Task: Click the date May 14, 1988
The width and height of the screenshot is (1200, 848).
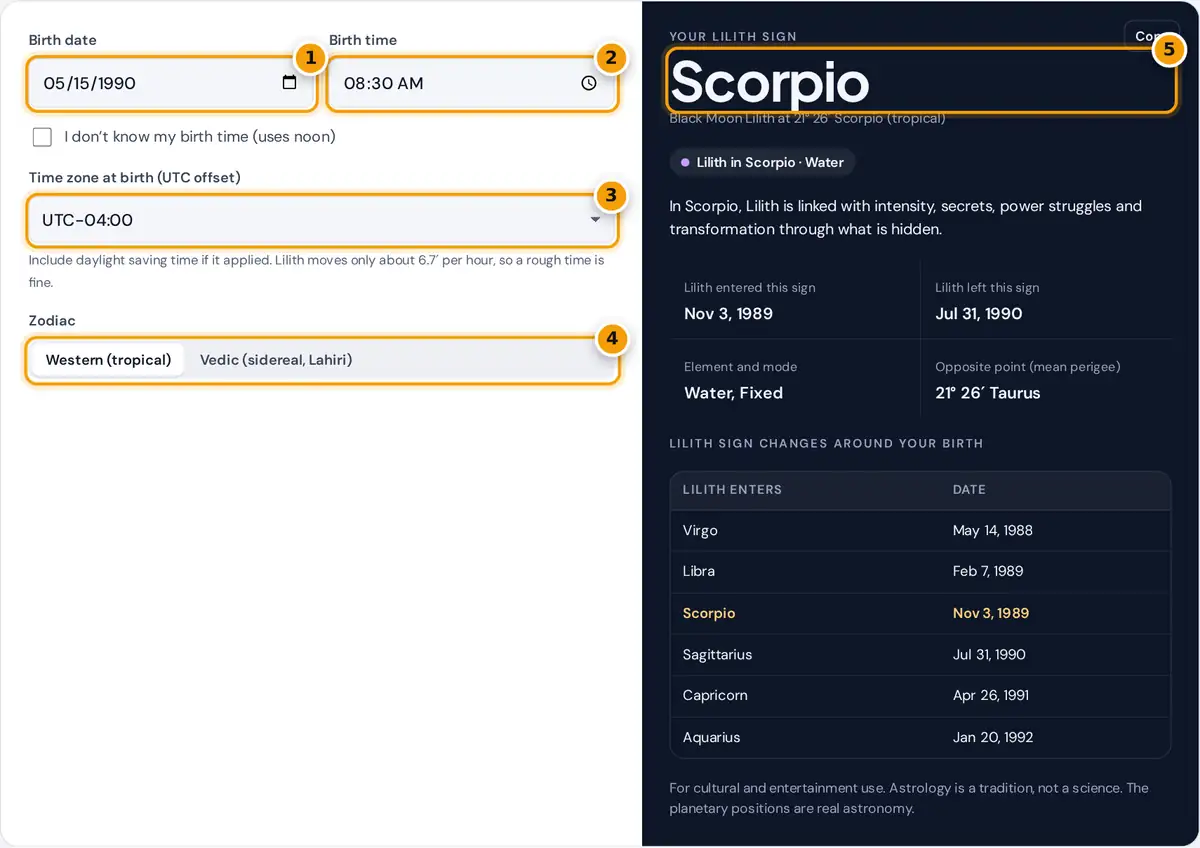Action: (992, 530)
